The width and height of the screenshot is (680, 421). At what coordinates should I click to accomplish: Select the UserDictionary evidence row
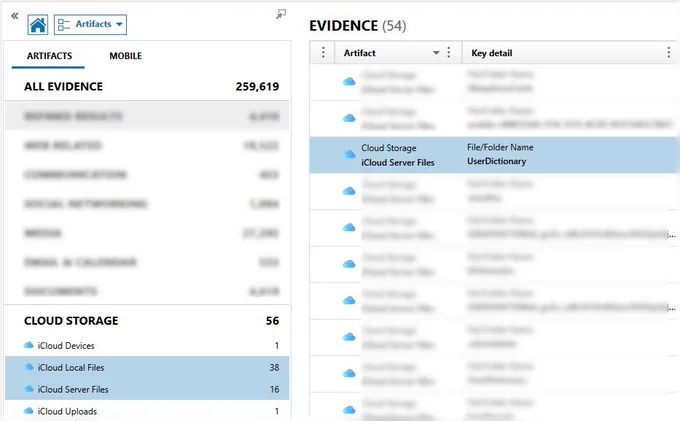(x=494, y=155)
